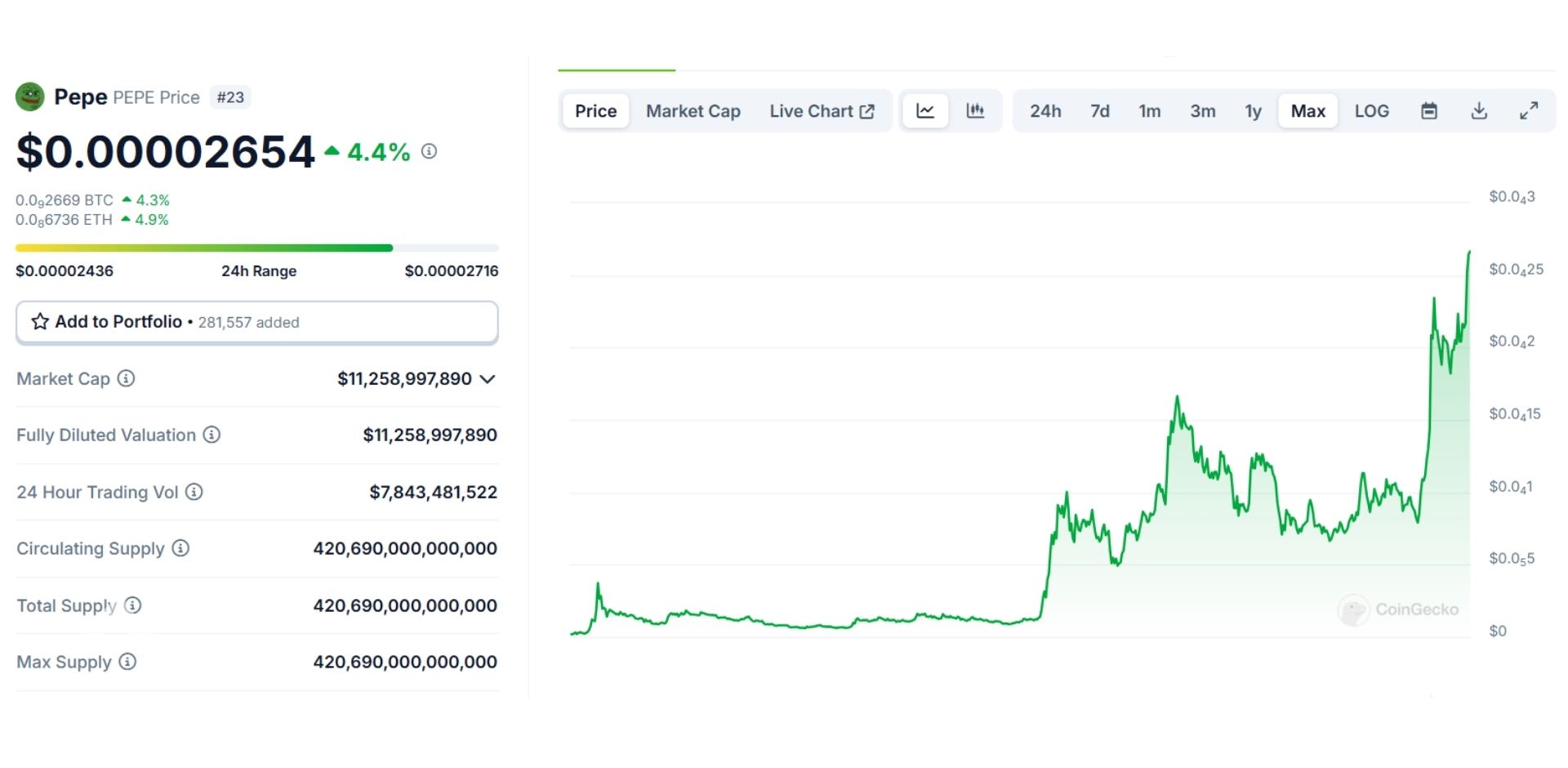Click the Pepe coin name heading
The width and height of the screenshot is (1568, 768).
pyautogui.click(x=81, y=96)
